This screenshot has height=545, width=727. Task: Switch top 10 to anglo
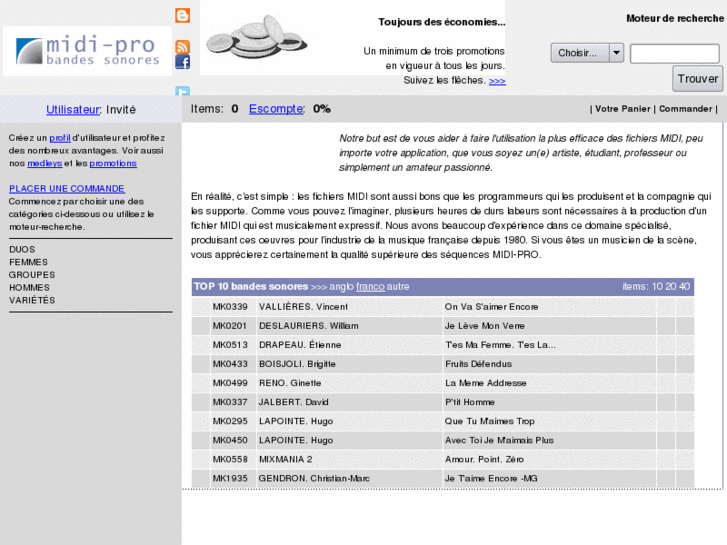[342, 287]
